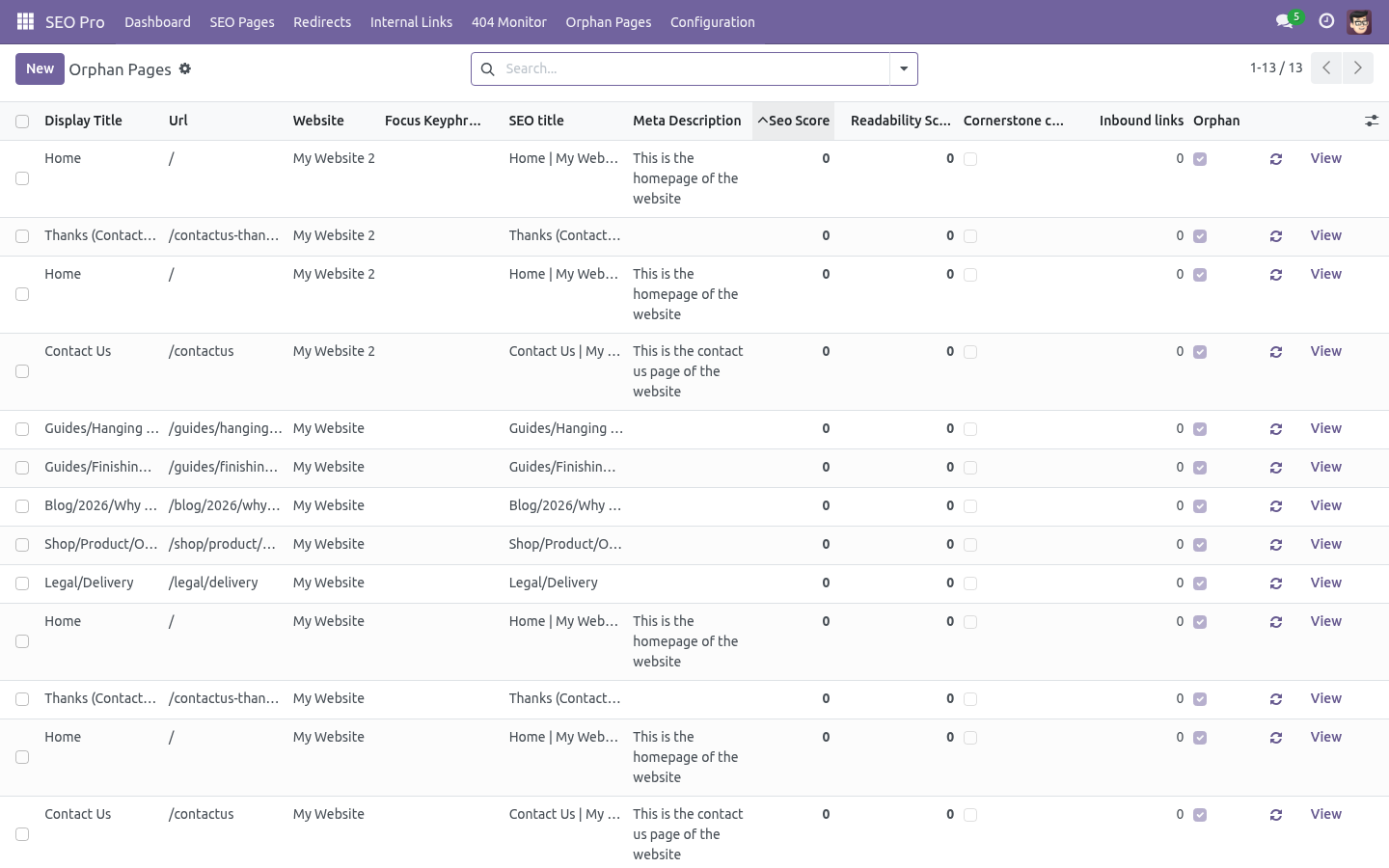Open the Internal Links menu
This screenshot has height=868, width=1389.
tap(411, 21)
